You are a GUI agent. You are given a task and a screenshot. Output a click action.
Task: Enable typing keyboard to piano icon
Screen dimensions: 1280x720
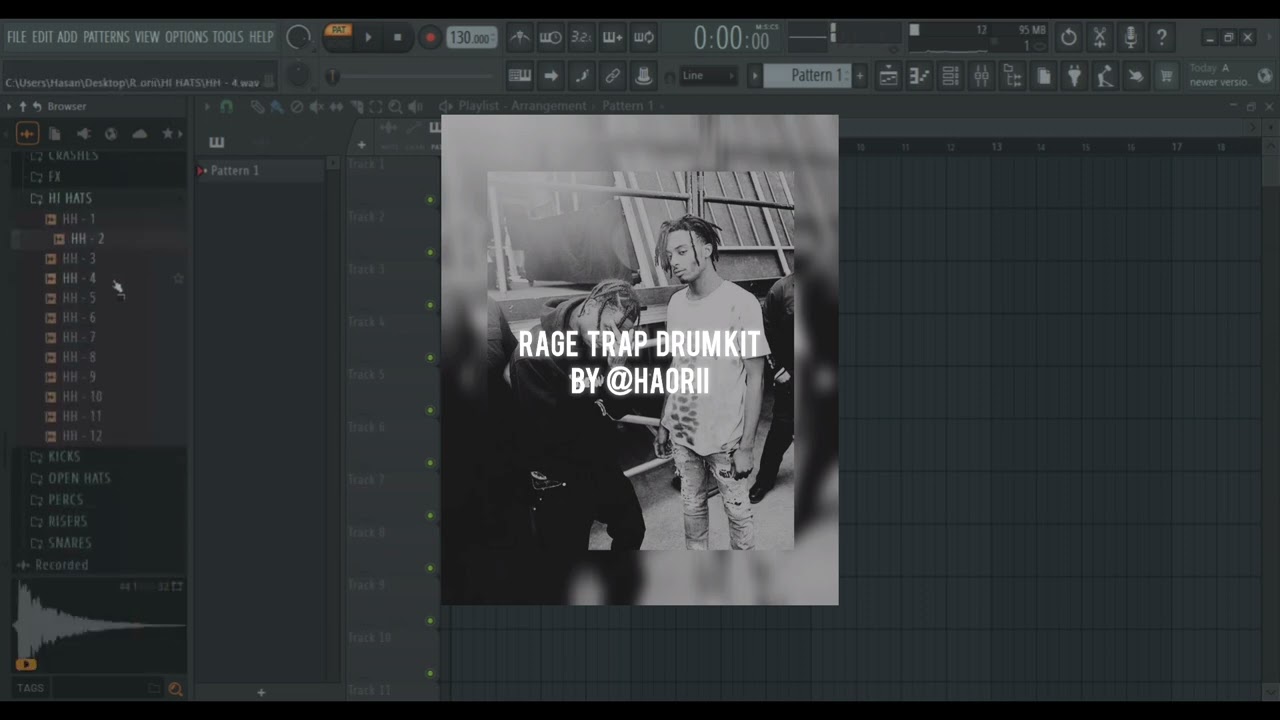(x=519, y=76)
